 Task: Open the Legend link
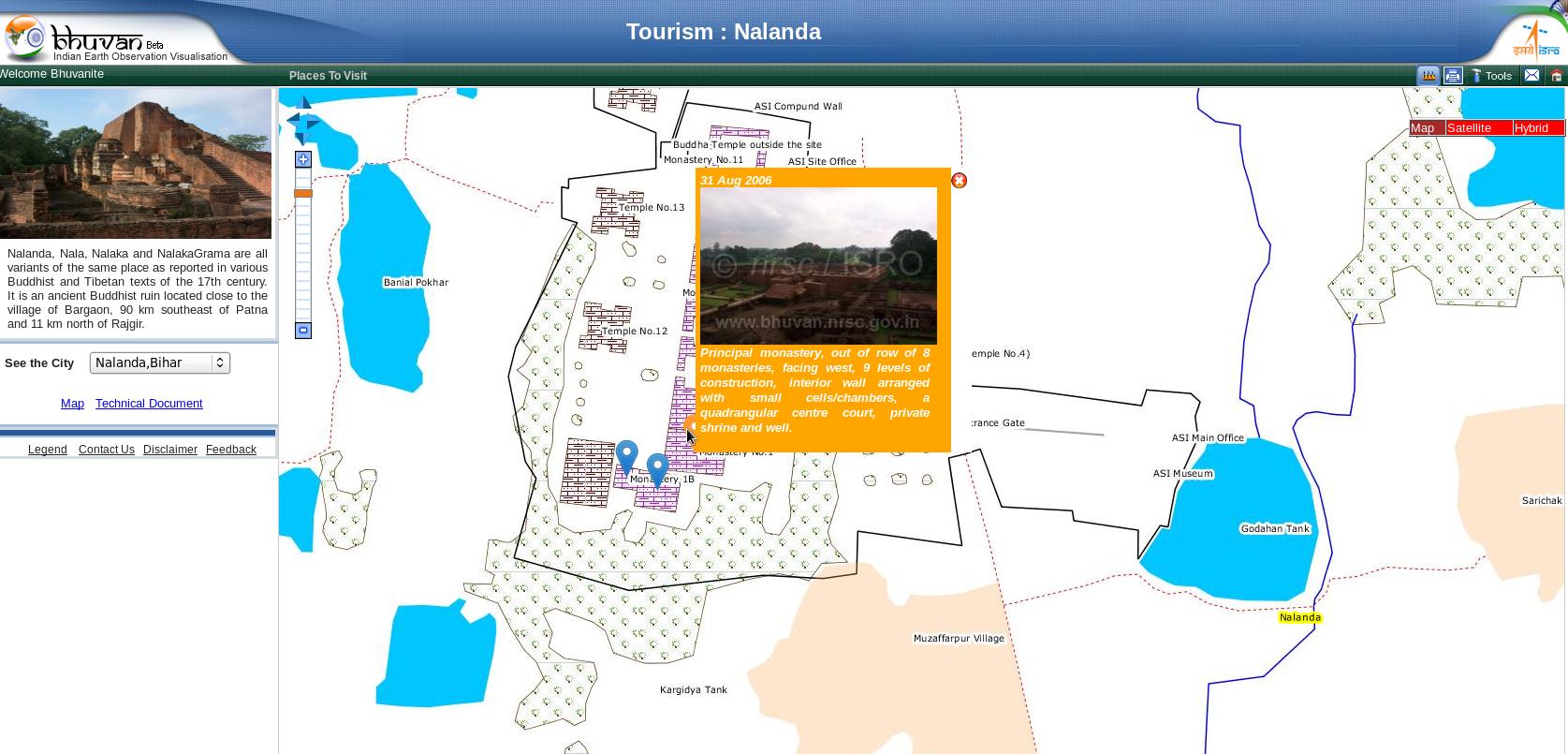tap(47, 450)
